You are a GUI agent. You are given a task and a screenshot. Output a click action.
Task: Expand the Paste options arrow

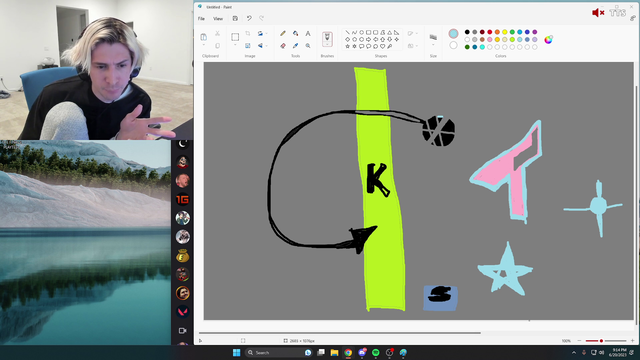click(x=204, y=45)
